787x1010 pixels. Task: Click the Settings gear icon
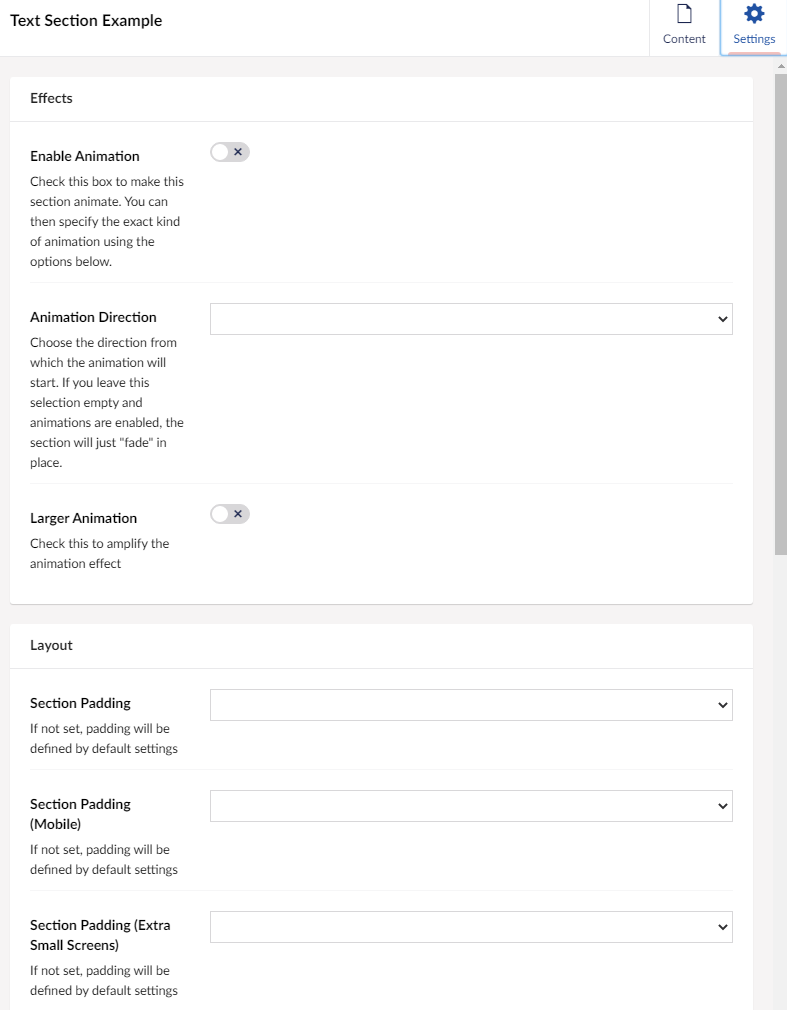click(x=754, y=14)
